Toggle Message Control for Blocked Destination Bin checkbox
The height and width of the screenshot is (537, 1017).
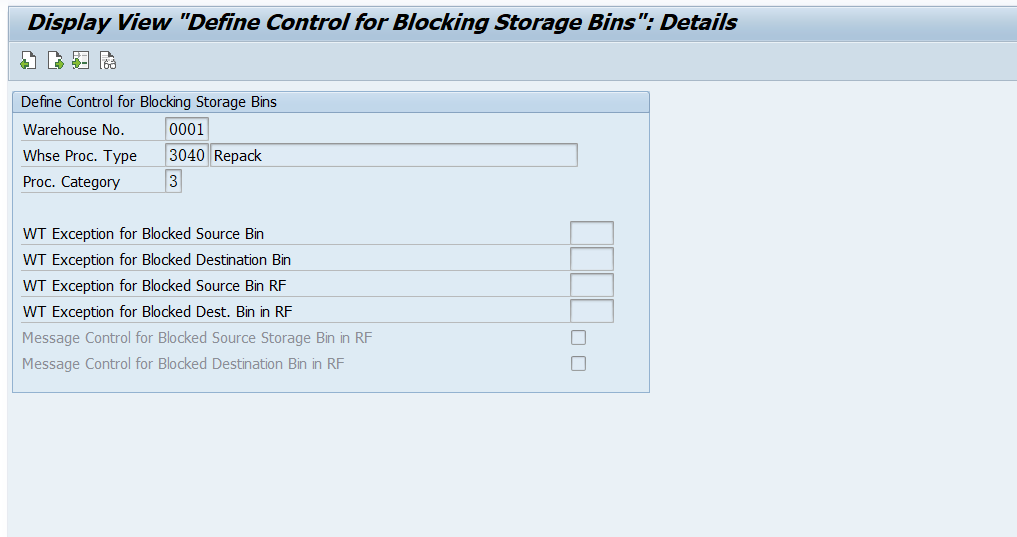[578, 364]
